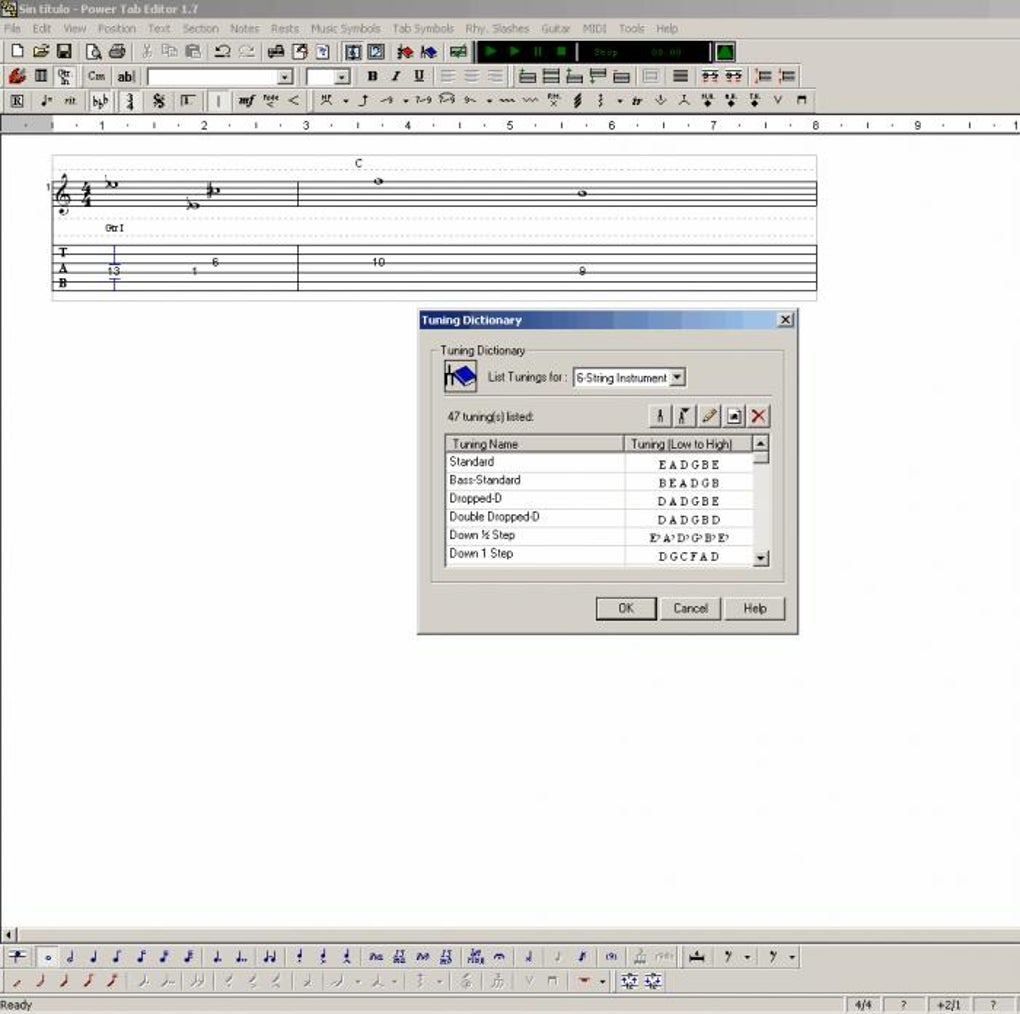Select the 'Double Dropped-D' tuning row
The image size is (1020, 1014).
click(599, 517)
